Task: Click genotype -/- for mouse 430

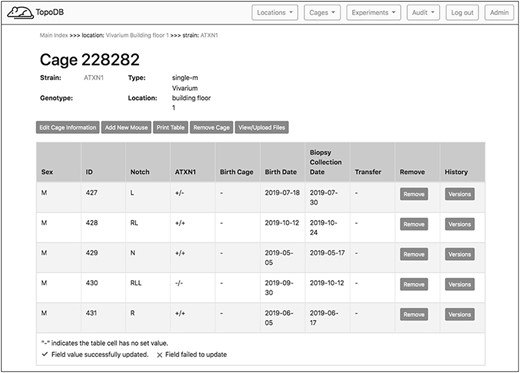Action: 179,283
